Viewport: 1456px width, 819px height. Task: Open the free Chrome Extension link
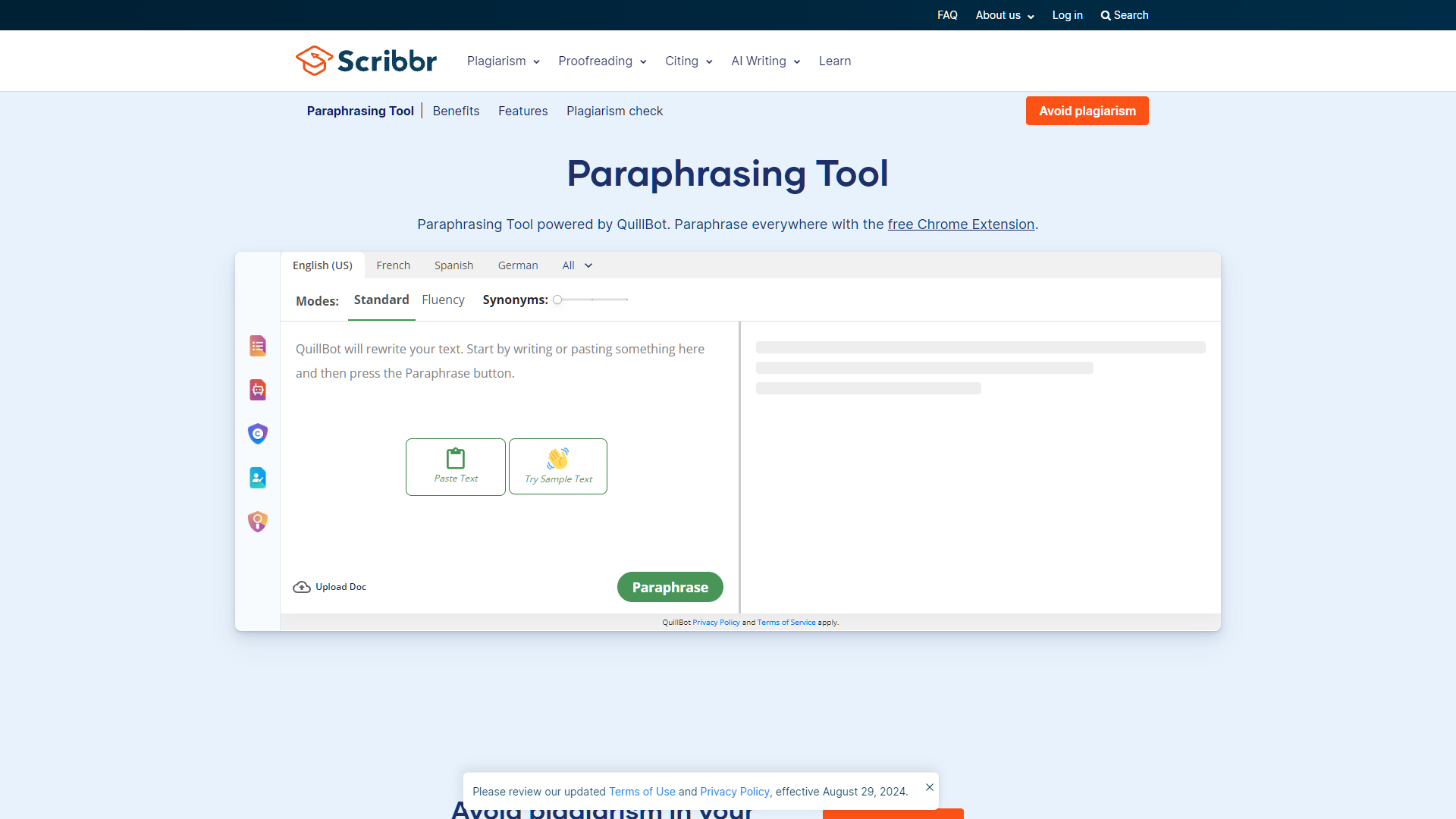961,224
